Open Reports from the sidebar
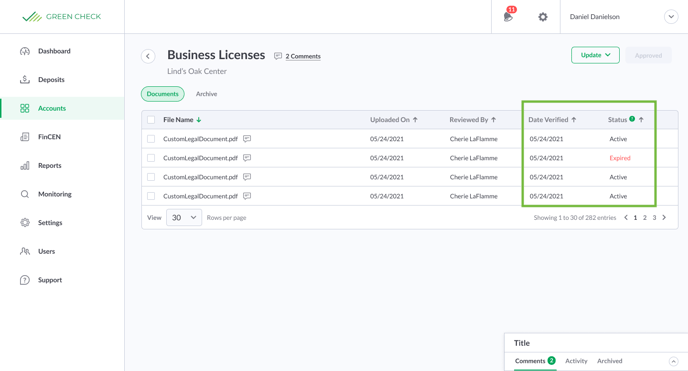 tap(50, 165)
